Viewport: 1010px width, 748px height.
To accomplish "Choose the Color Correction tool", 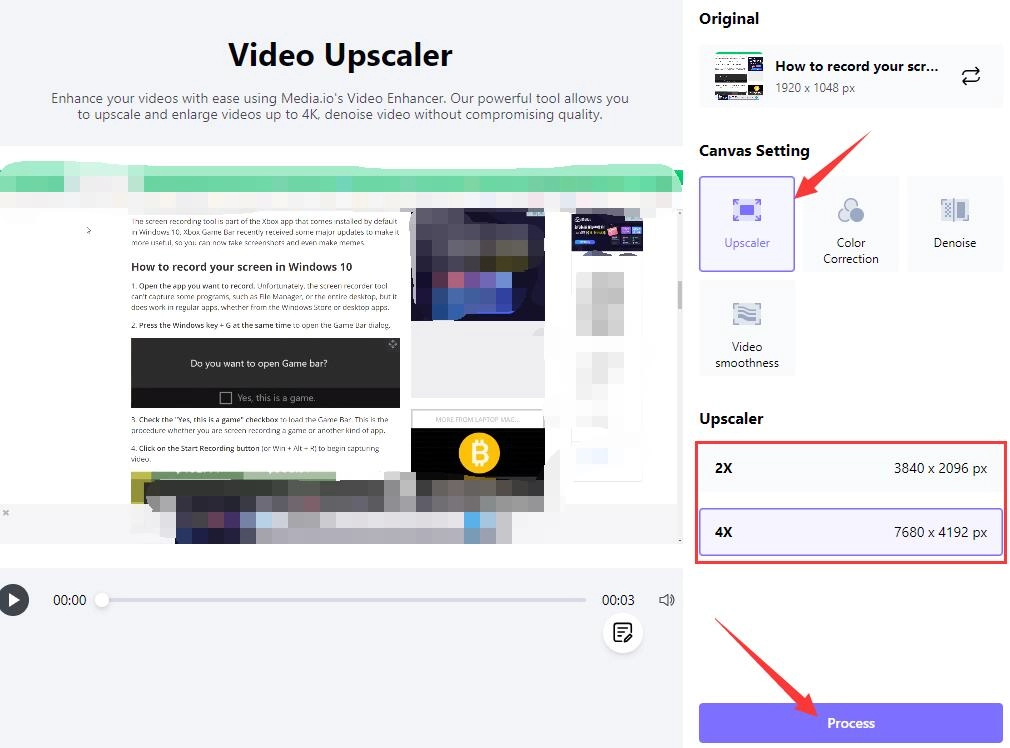I will coord(850,223).
